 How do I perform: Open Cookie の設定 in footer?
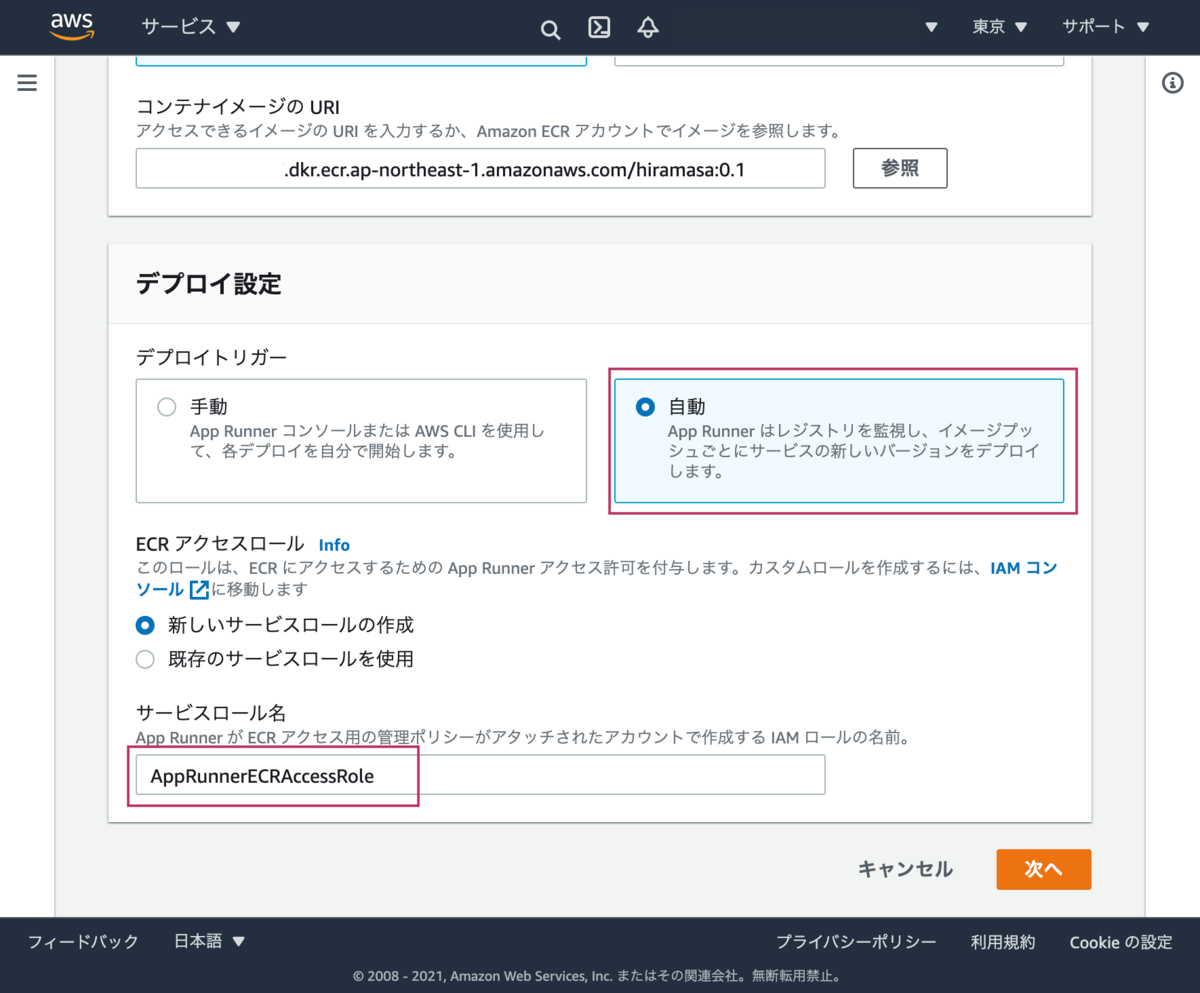1120,941
